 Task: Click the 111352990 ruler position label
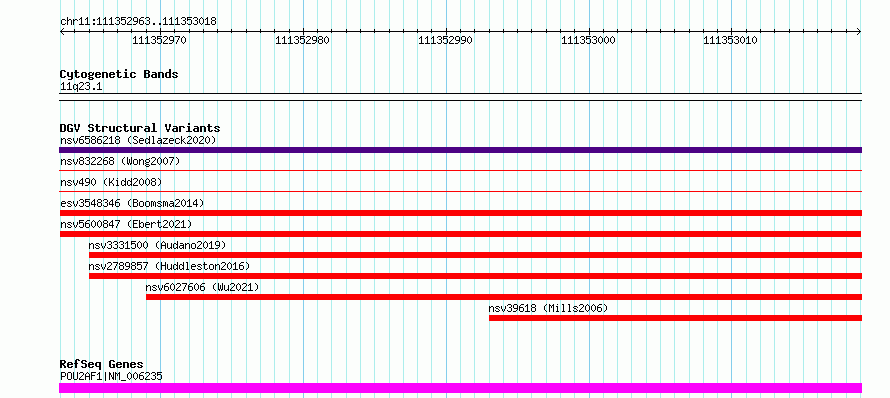[x=445, y=40]
